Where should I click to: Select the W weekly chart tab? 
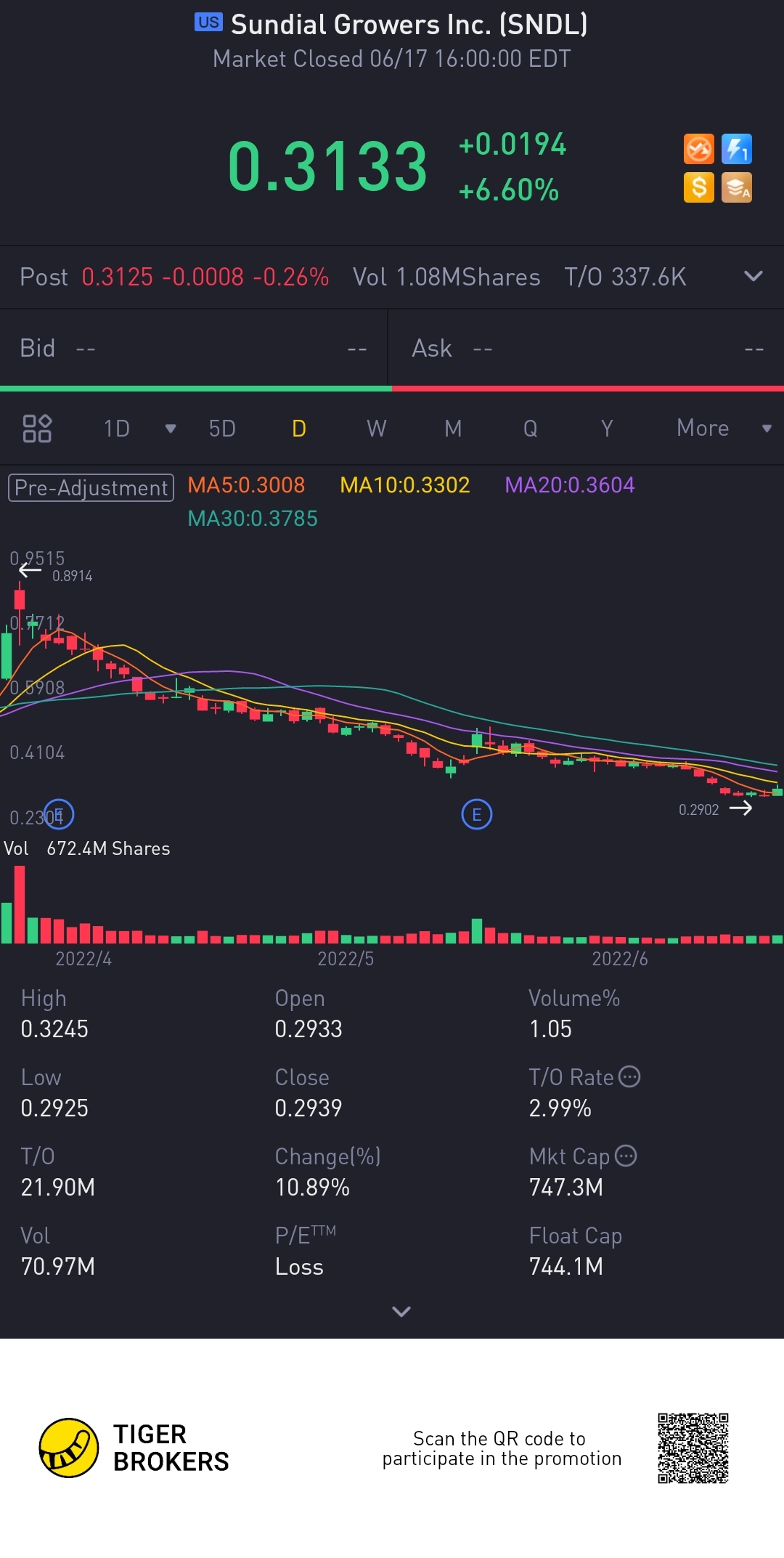tap(376, 429)
